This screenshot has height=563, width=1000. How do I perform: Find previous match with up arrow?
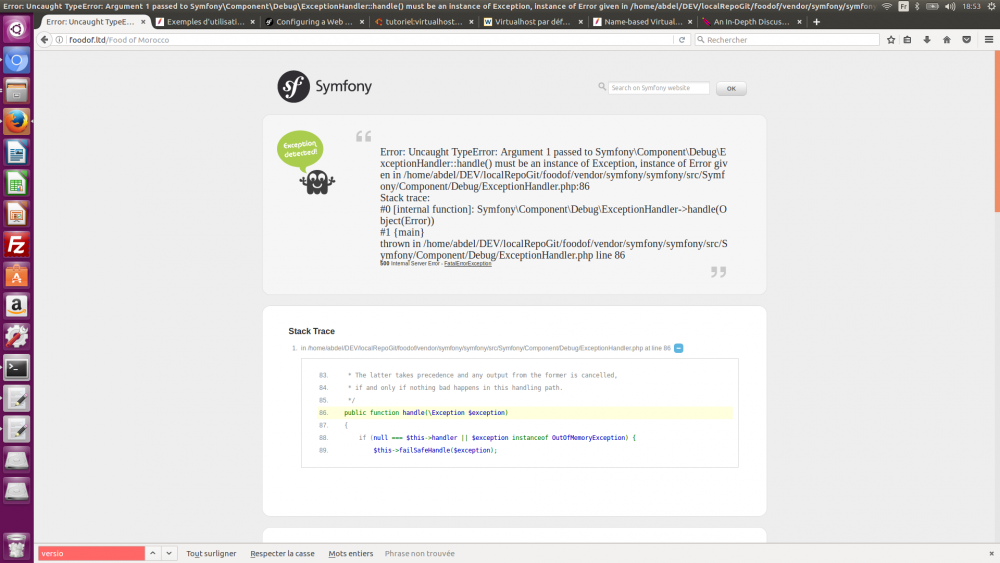tap(153, 553)
